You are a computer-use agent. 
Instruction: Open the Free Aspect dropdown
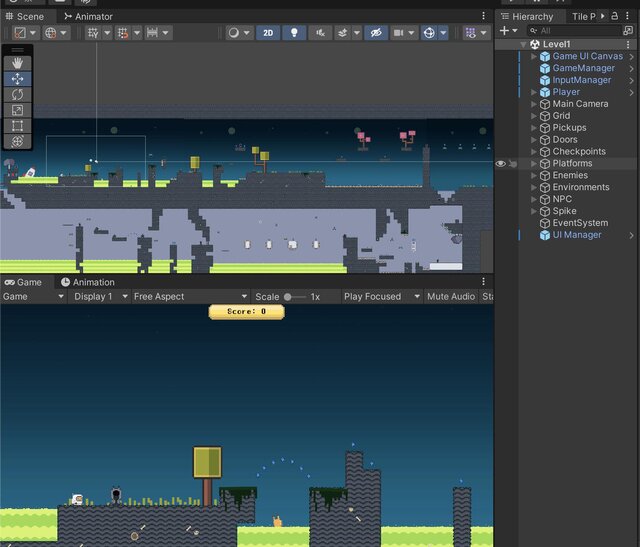click(x=190, y=296)
